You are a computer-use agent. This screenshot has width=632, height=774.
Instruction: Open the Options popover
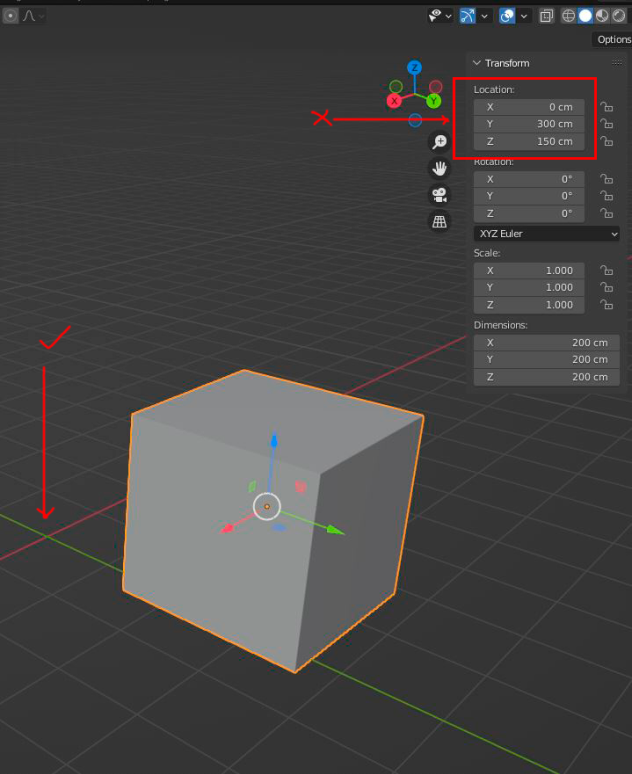(x=613, y=39)
